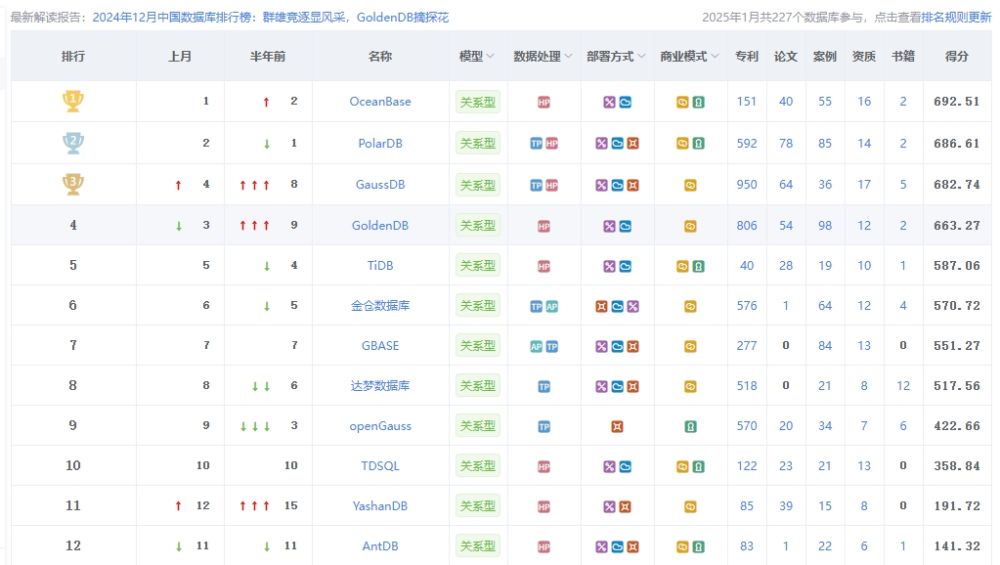Image resolution: width=1000 pixels, height=565 pixels.
Task: Click the 论文 column header
Action: [786, 56]
